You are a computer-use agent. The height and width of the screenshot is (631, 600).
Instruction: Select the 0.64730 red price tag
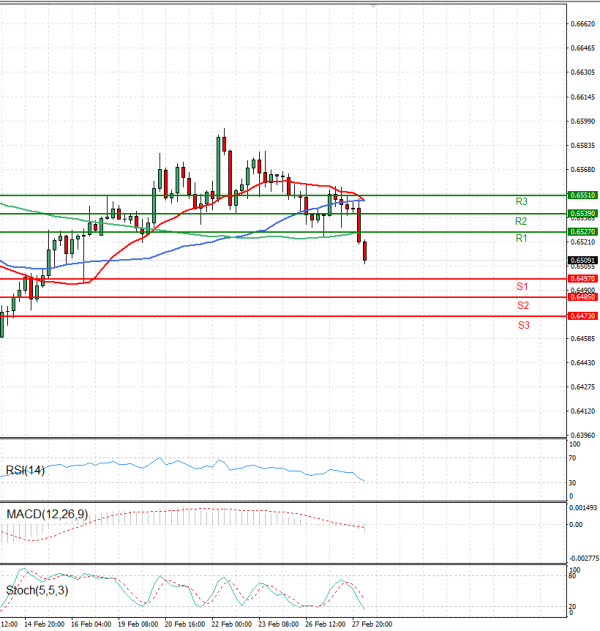583,316
